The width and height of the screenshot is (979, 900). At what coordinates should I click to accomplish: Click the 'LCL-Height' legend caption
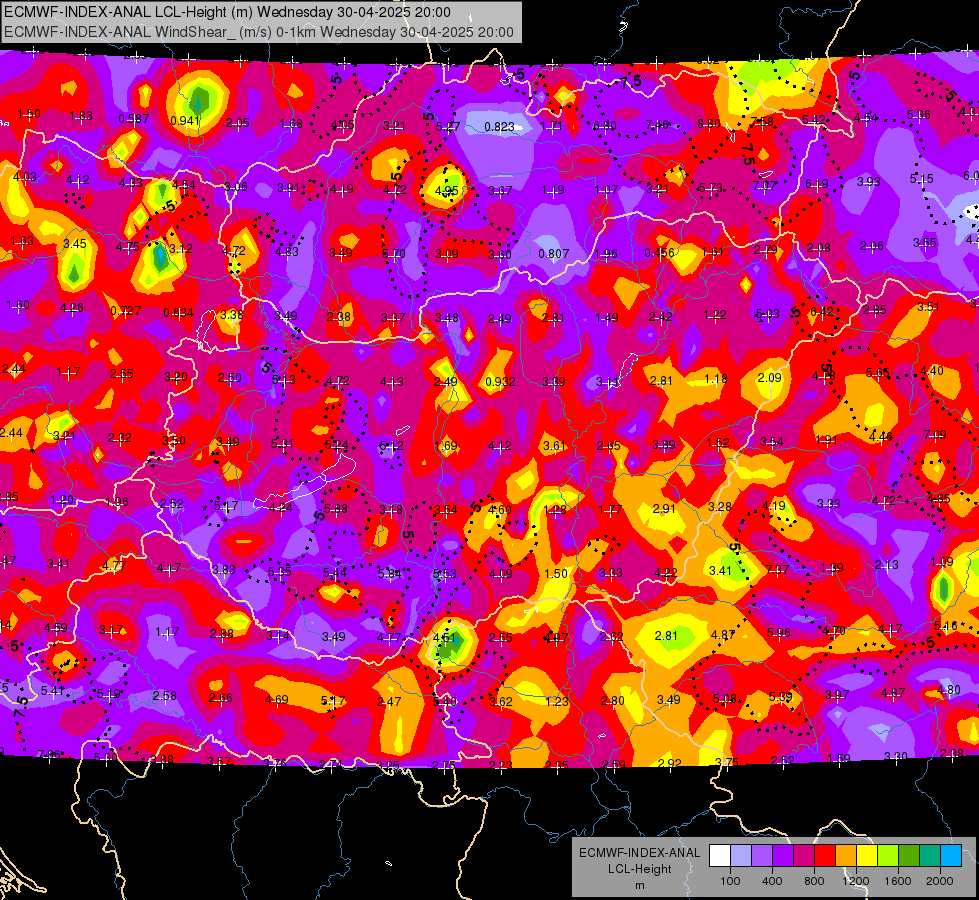point(639,869)
